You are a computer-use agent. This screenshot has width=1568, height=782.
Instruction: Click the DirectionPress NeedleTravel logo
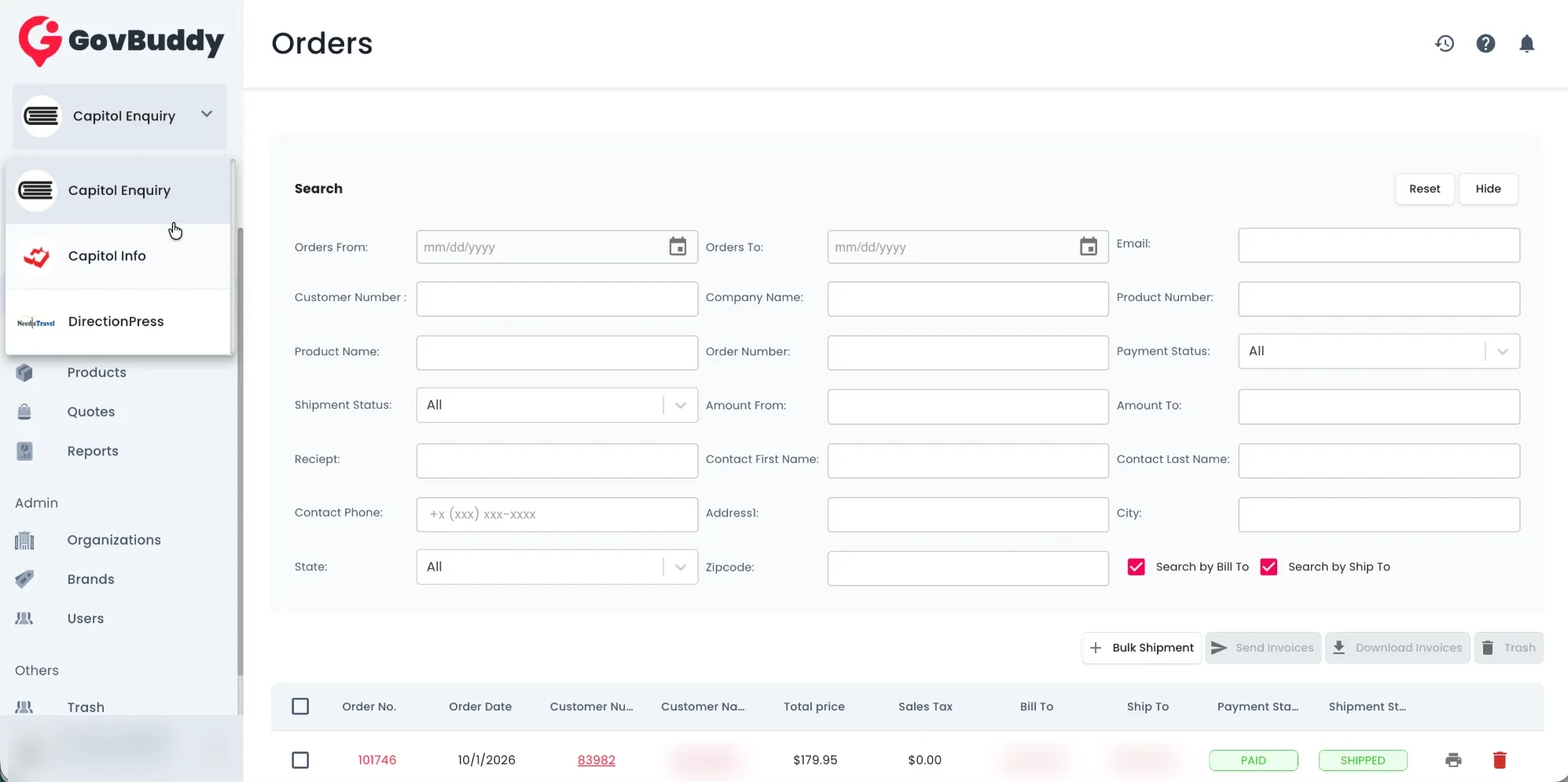[x=36, y=322]
